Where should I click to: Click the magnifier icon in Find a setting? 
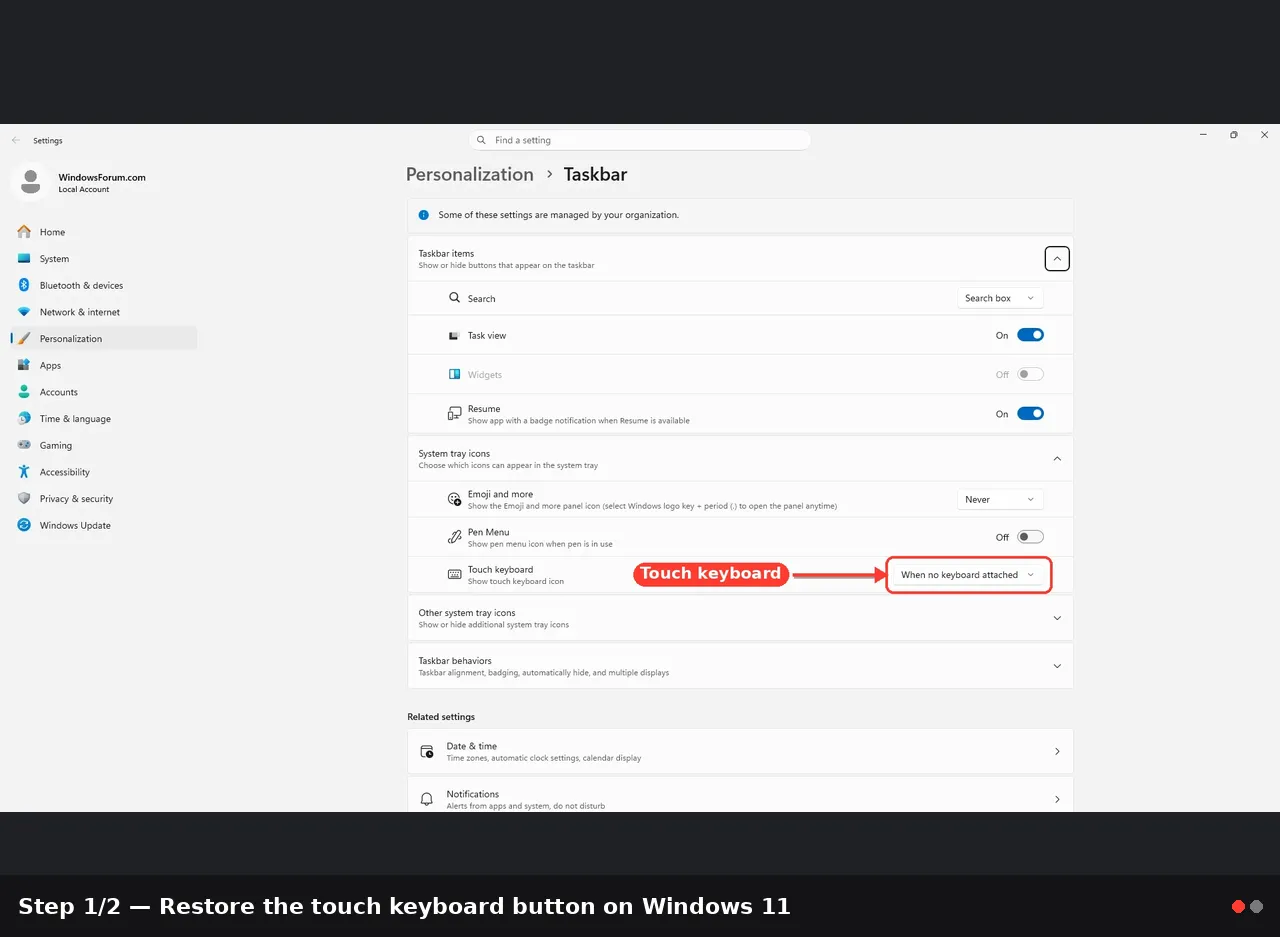click(482, 140)
